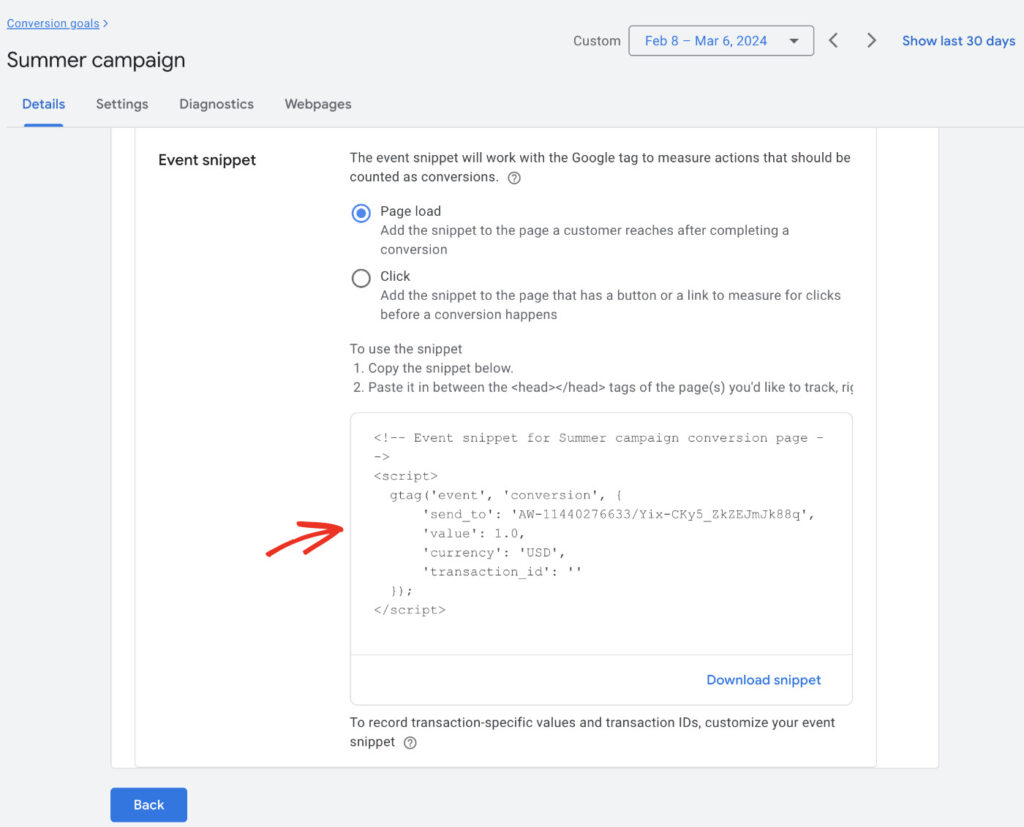The image size is (1024, 827).
Task: Click the help icon after "counted as conversions"
Action: tap(514, 177)
